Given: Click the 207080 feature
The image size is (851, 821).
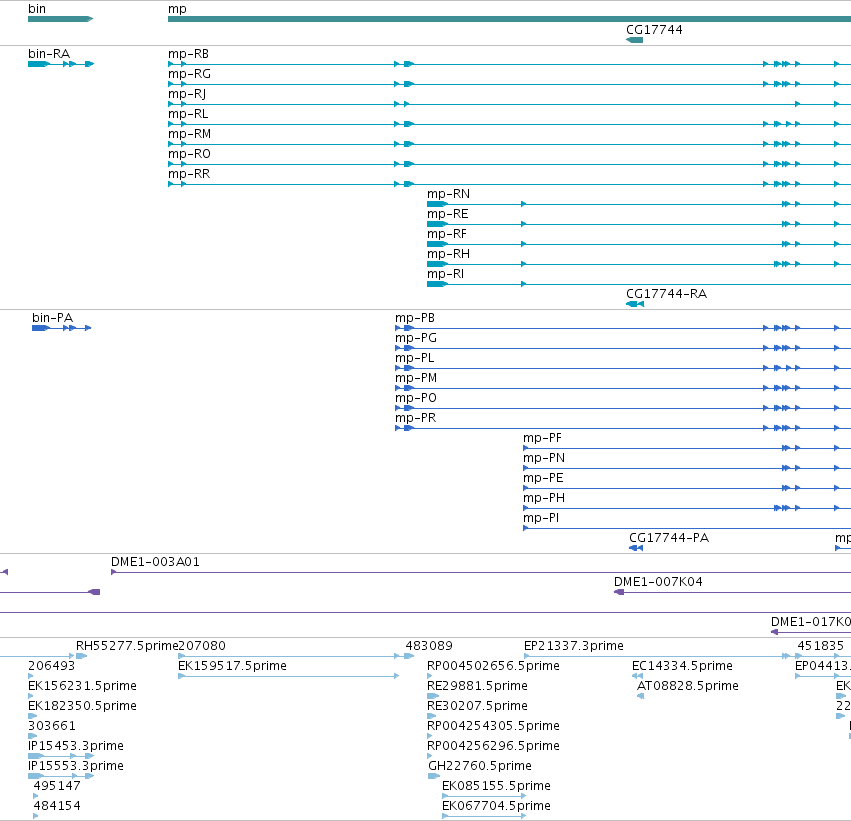Looking at the screenshot, I should (x=289, y=656).
